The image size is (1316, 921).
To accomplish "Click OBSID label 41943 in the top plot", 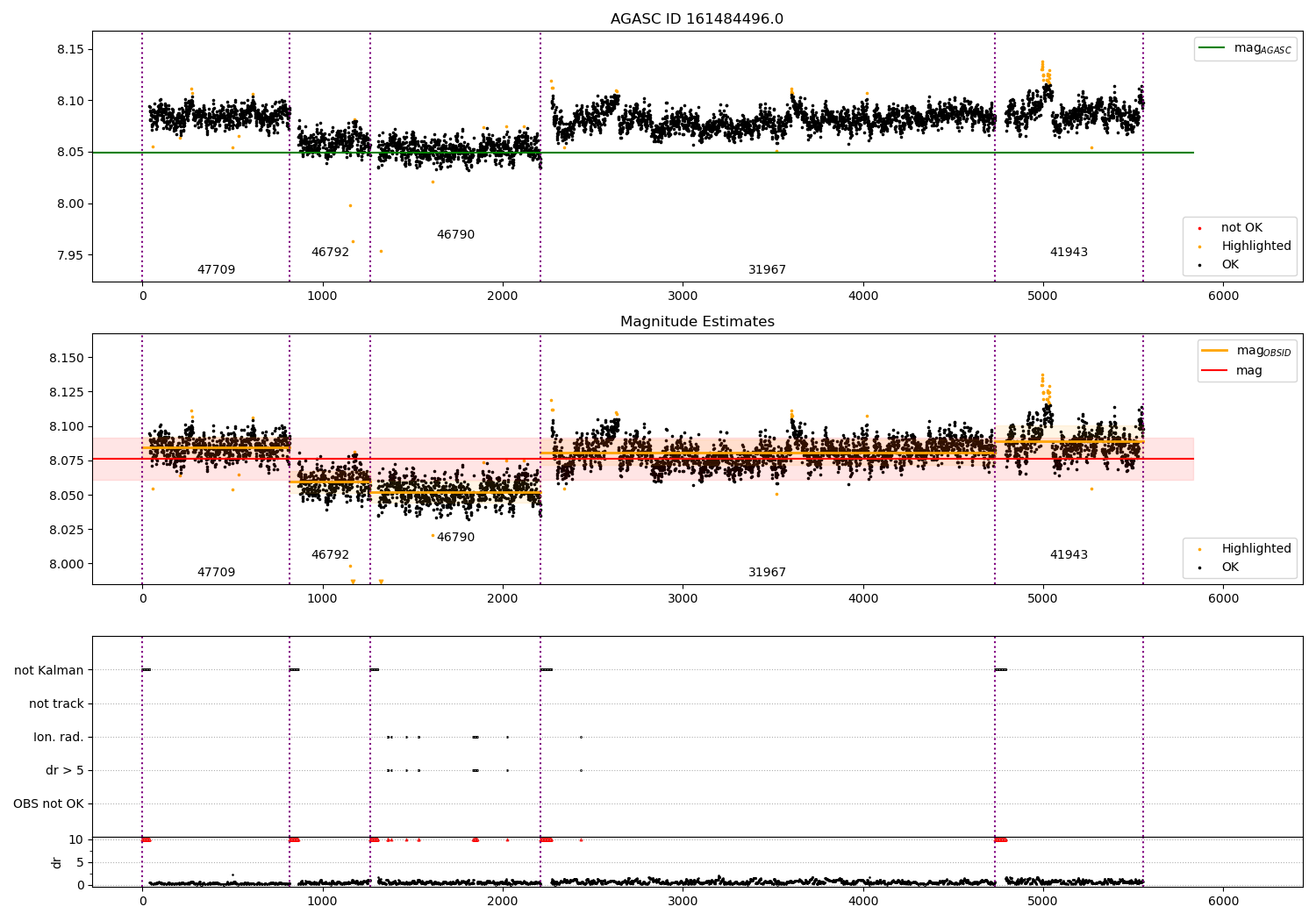I will (x=1069, y=253).
